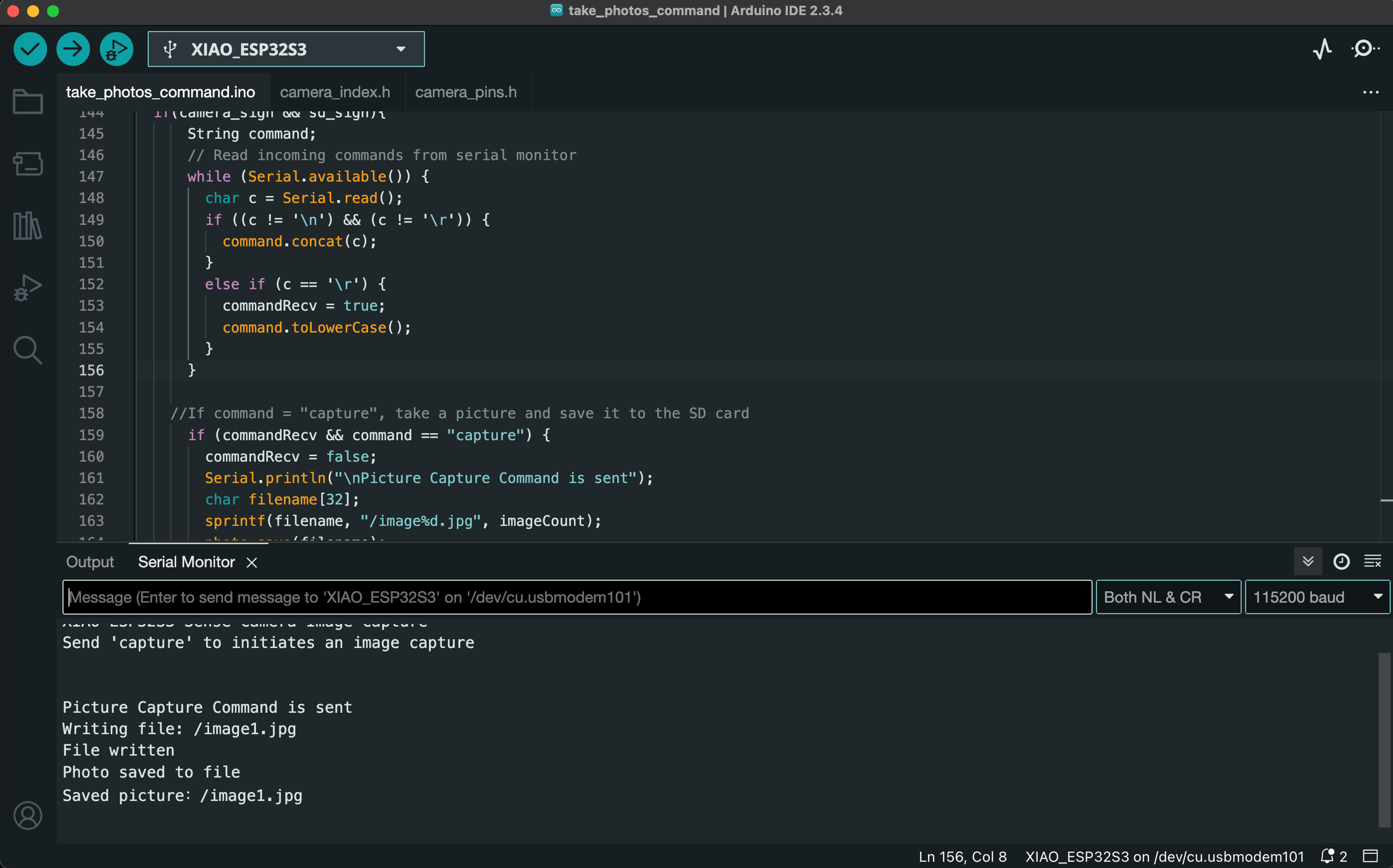Open the Sketchbook folder sidebar icon
This screenshot has width=1393, height=868.
28,102
